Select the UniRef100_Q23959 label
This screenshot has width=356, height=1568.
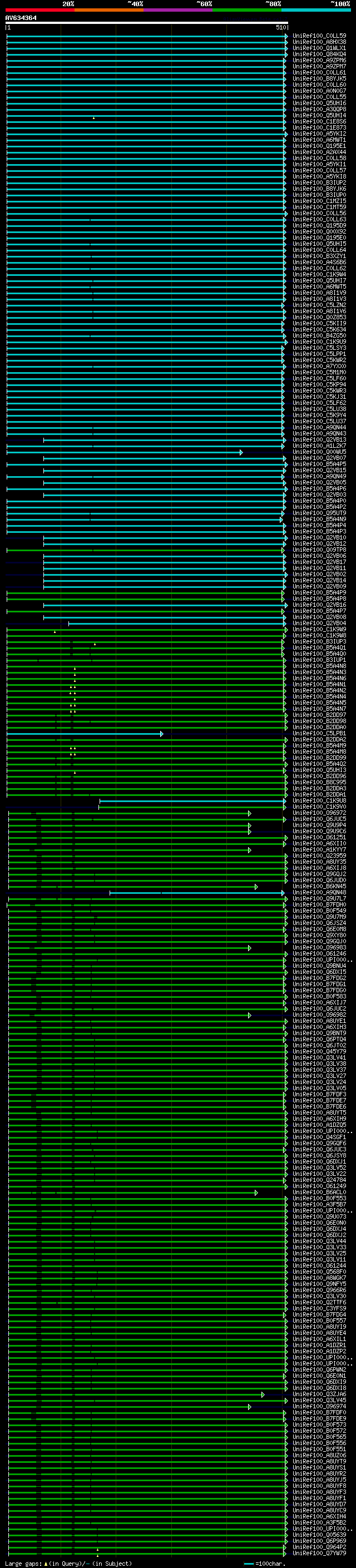(x=319, y=855)
